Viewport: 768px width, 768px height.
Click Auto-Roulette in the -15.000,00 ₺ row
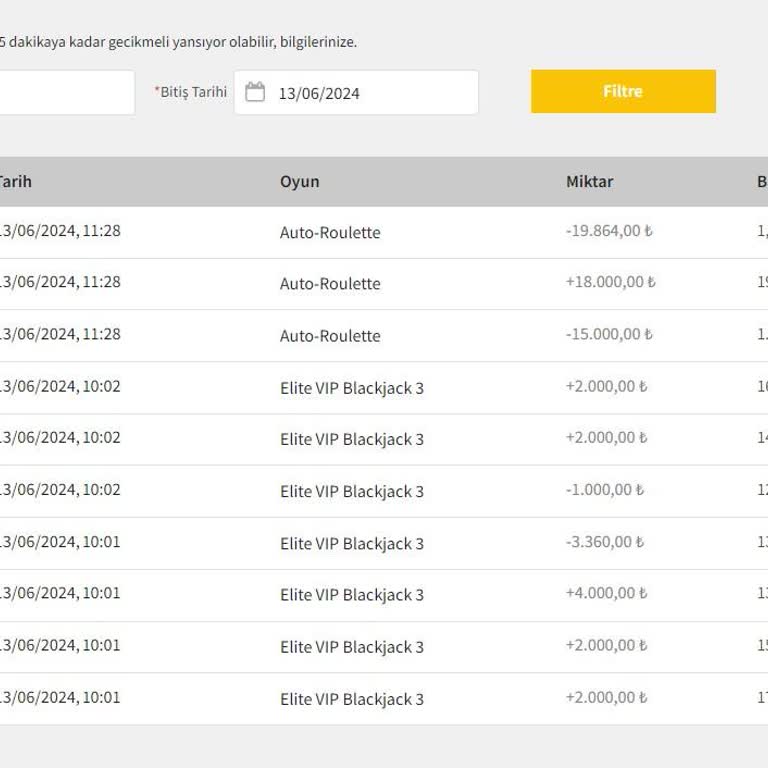click(330, 336)
